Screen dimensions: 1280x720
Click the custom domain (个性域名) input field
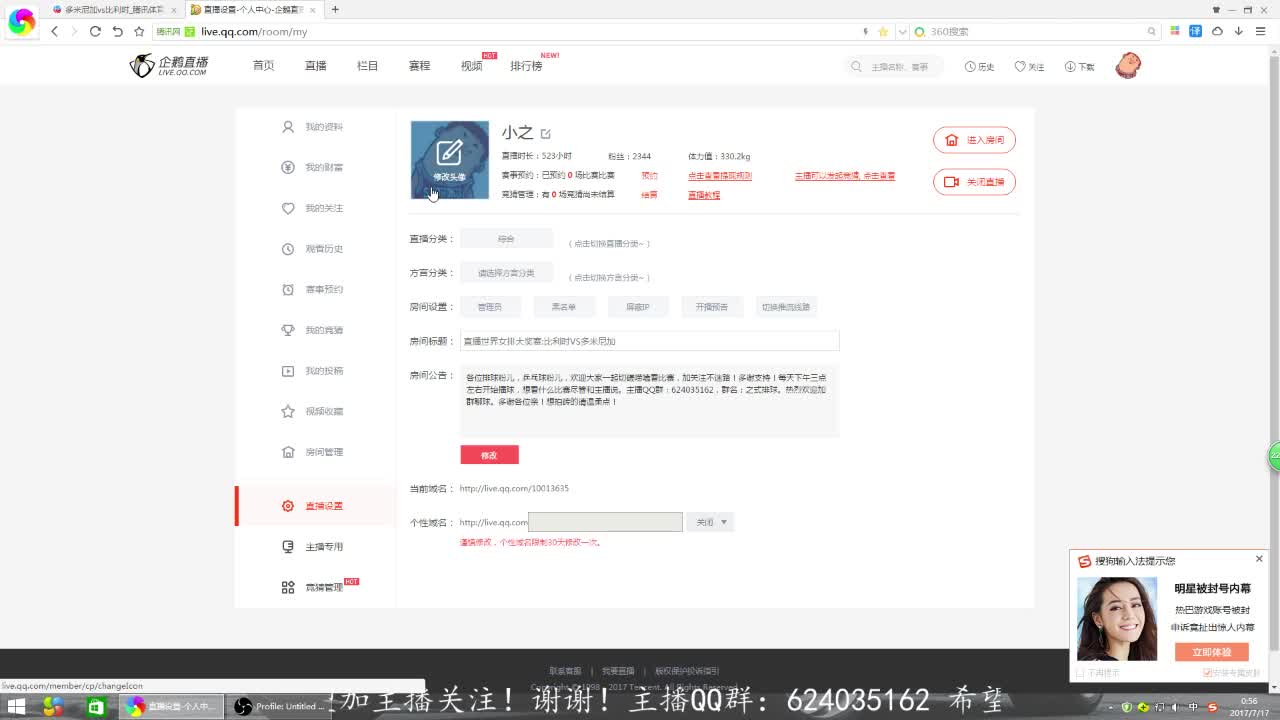(x=605, y=522)
